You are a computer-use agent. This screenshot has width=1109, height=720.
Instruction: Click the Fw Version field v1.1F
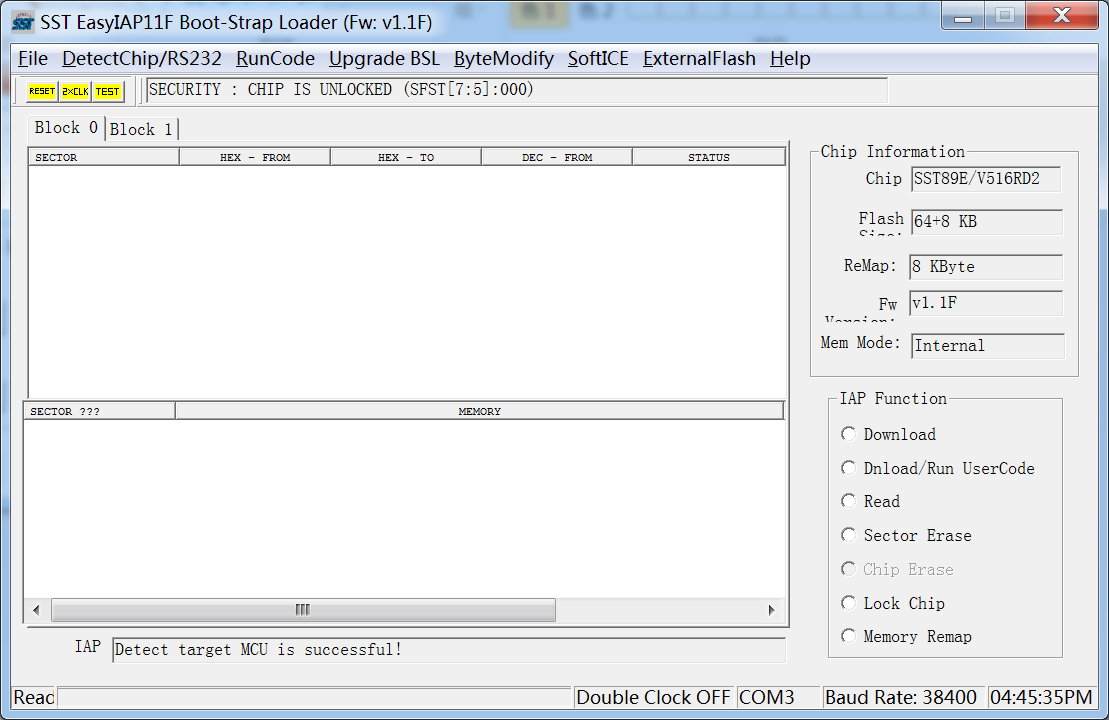(x=986, y=303)
